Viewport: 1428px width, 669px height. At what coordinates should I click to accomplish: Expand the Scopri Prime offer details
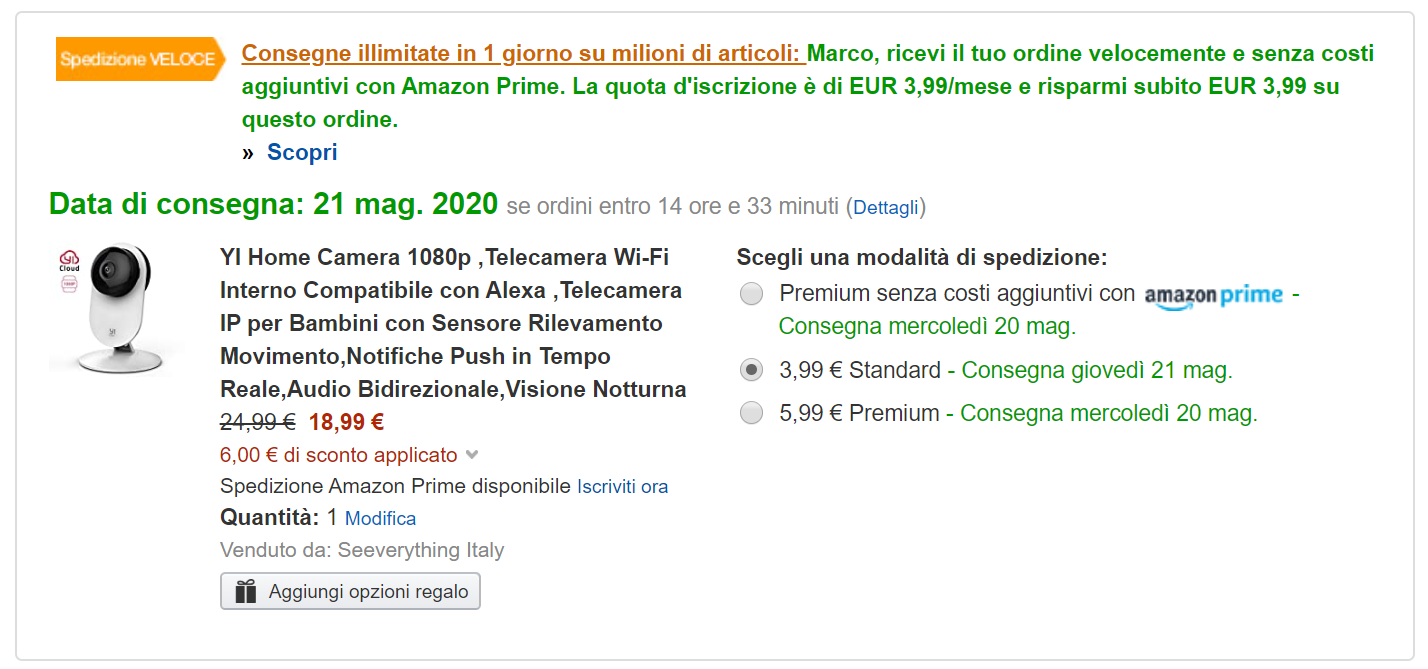pyautogui.click(x=301, y=151)
